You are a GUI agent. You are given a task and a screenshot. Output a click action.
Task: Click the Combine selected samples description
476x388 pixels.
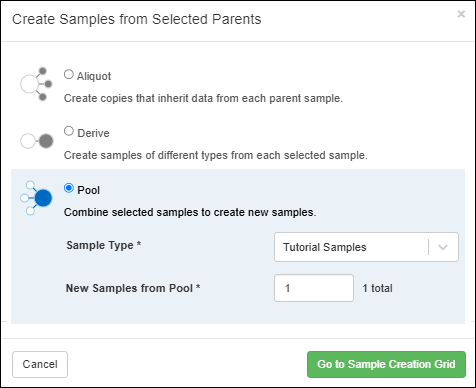190,212
